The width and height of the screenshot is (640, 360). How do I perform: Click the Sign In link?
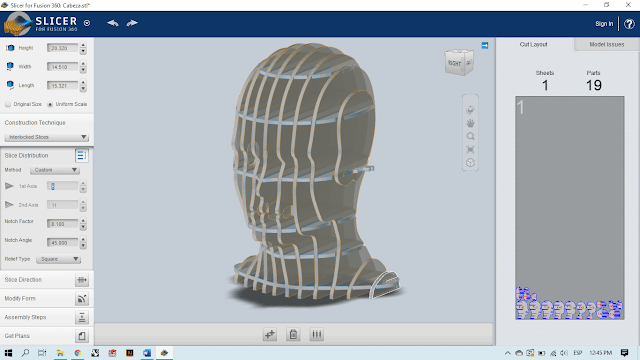tap(604, 24)
